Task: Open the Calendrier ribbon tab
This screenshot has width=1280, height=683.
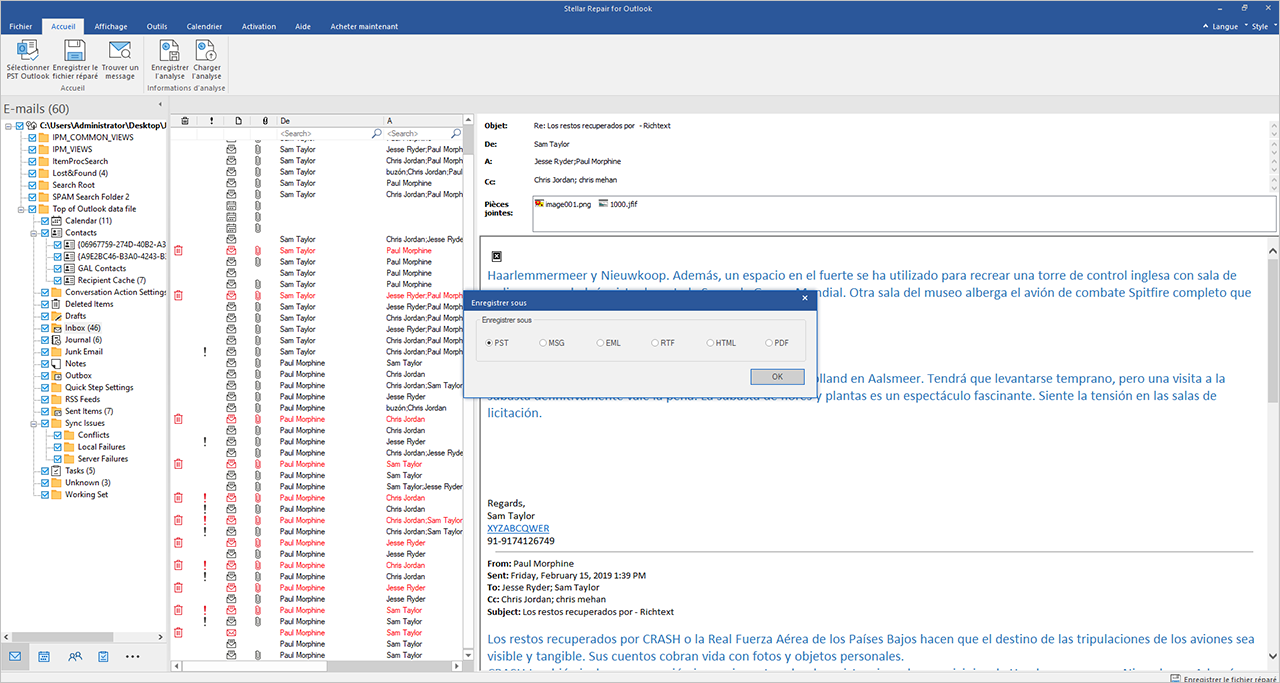Action: click(204, 27)
